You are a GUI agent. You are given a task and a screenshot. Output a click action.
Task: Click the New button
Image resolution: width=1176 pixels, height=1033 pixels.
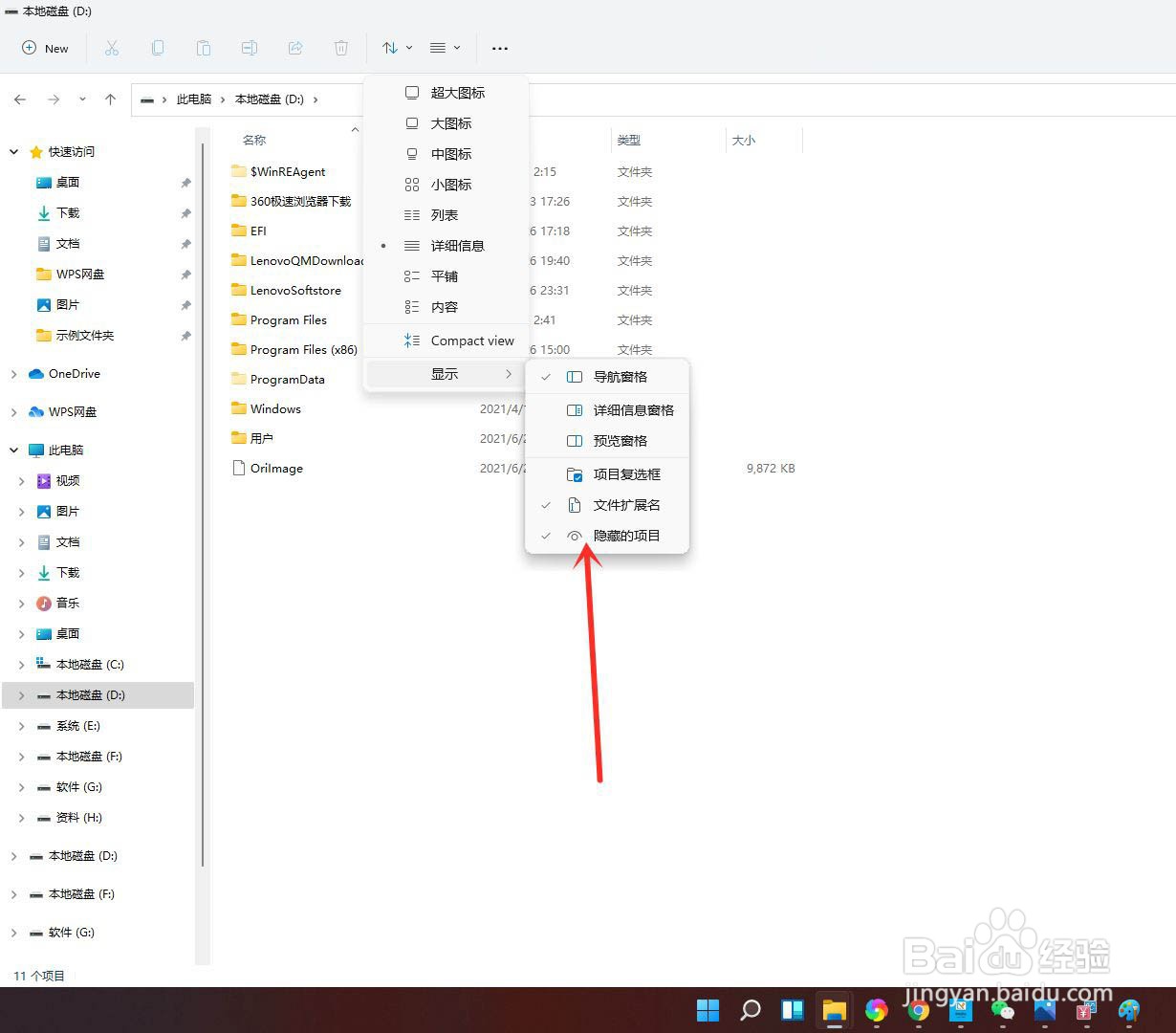click(45, 48)
